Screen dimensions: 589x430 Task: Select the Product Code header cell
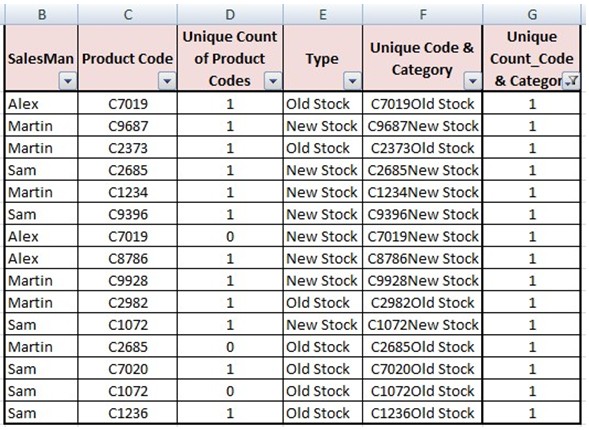pyautogui.click(x=128, y=58)
